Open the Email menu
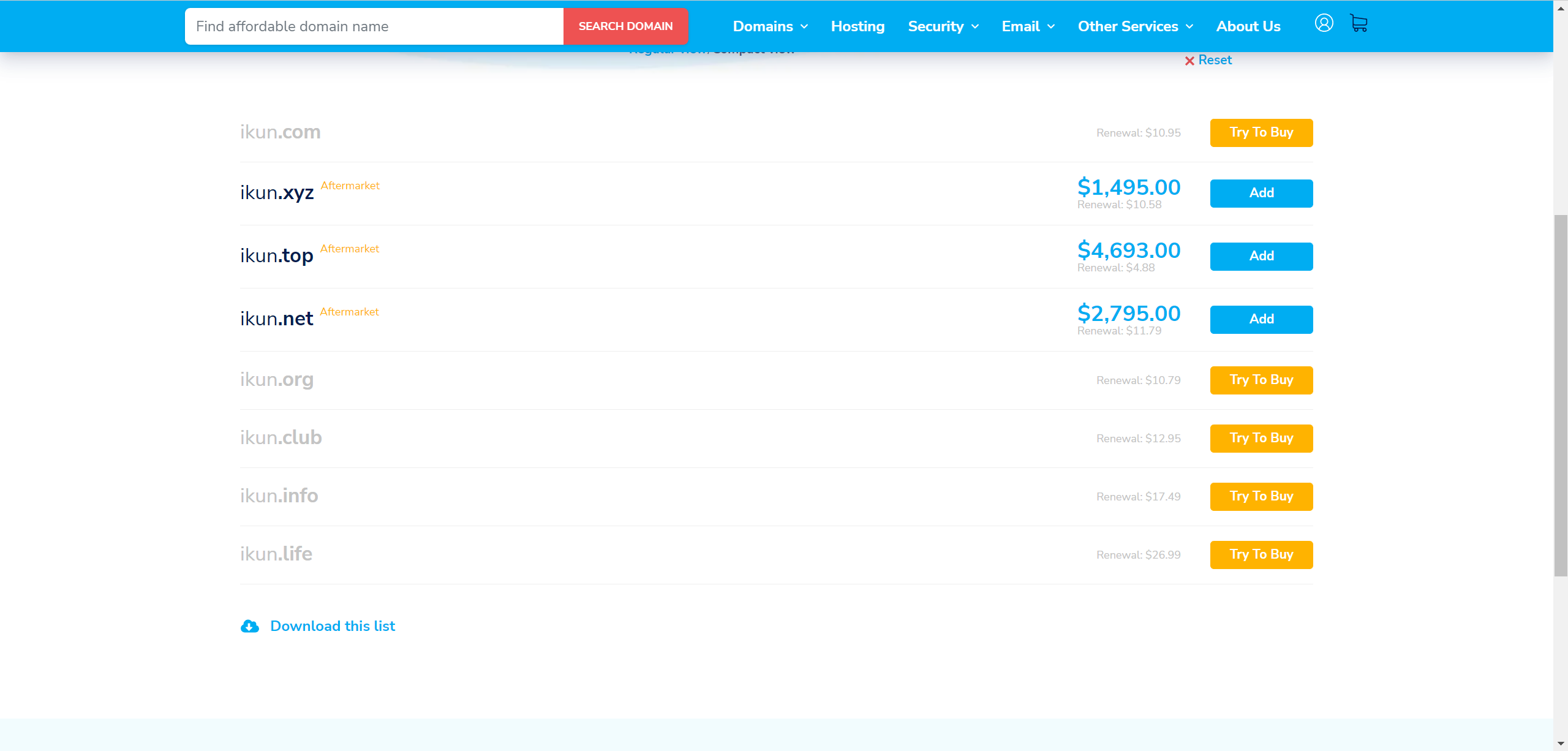Viewport: 1568px width, 751px height. click(1020, 26)
